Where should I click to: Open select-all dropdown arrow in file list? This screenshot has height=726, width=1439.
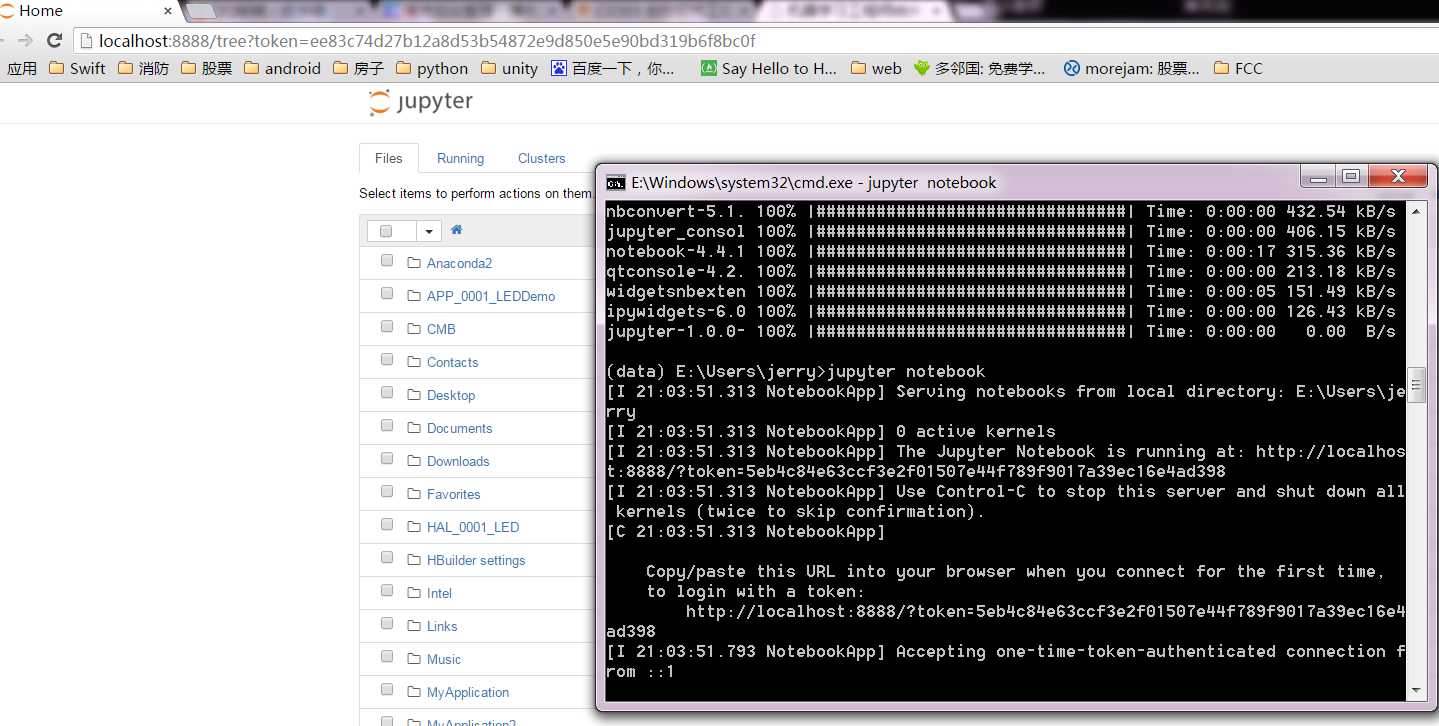429,231
